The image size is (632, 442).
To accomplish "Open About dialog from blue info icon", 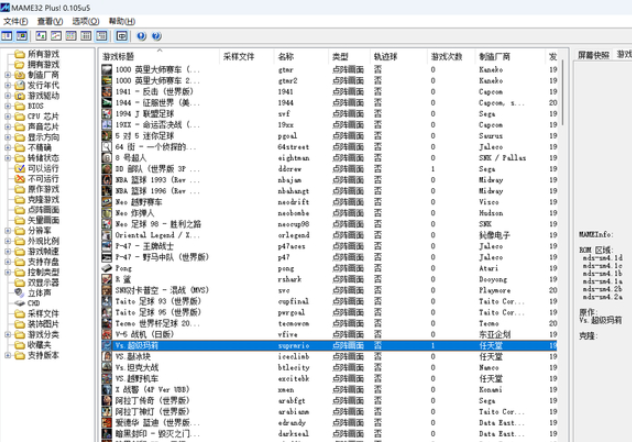I will [141, 36].
